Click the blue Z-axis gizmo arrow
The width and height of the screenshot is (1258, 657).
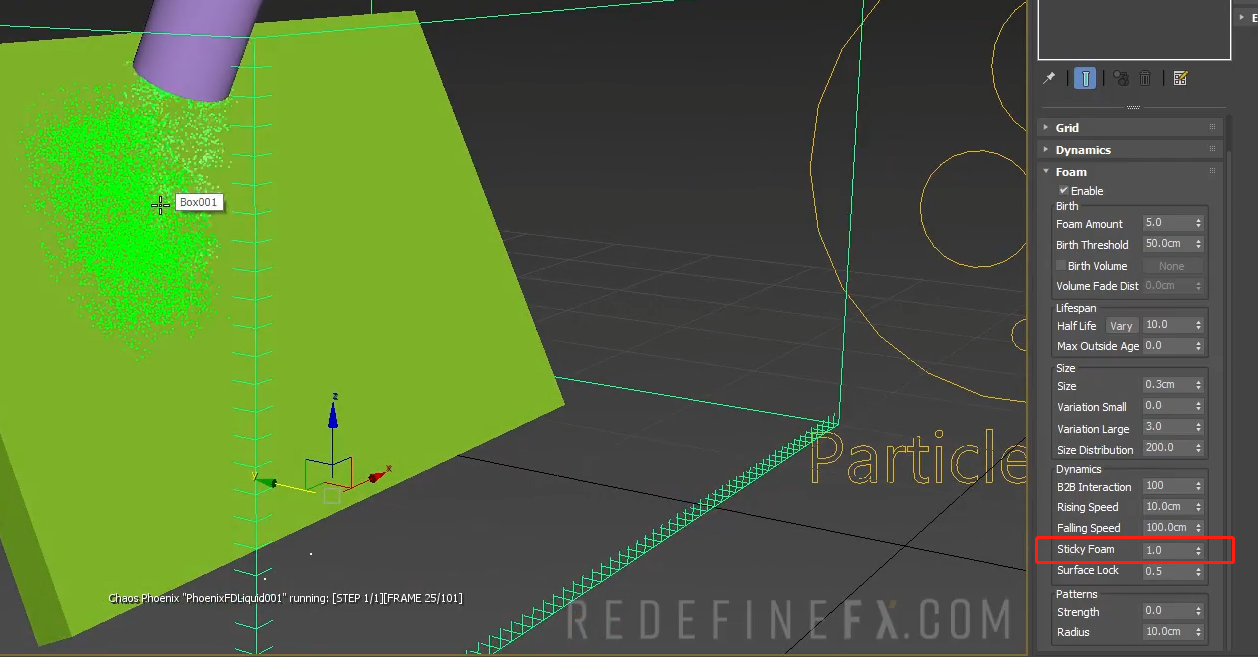[x=333, y=413]
